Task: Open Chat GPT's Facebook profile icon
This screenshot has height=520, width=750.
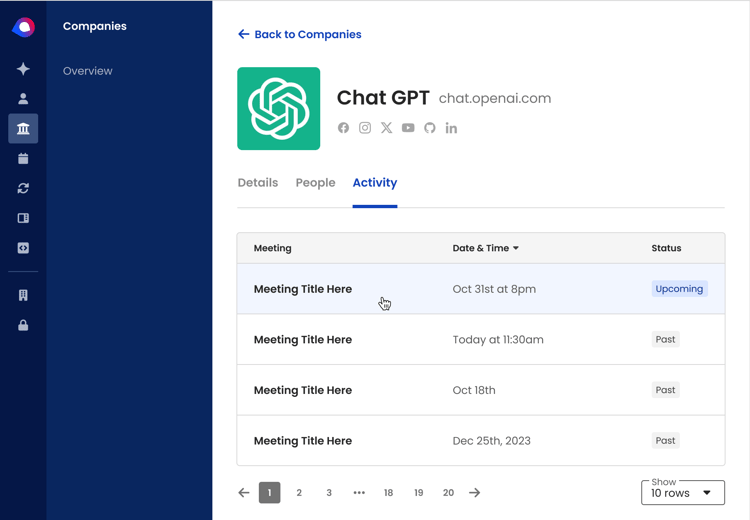Action: click(343, 128)
